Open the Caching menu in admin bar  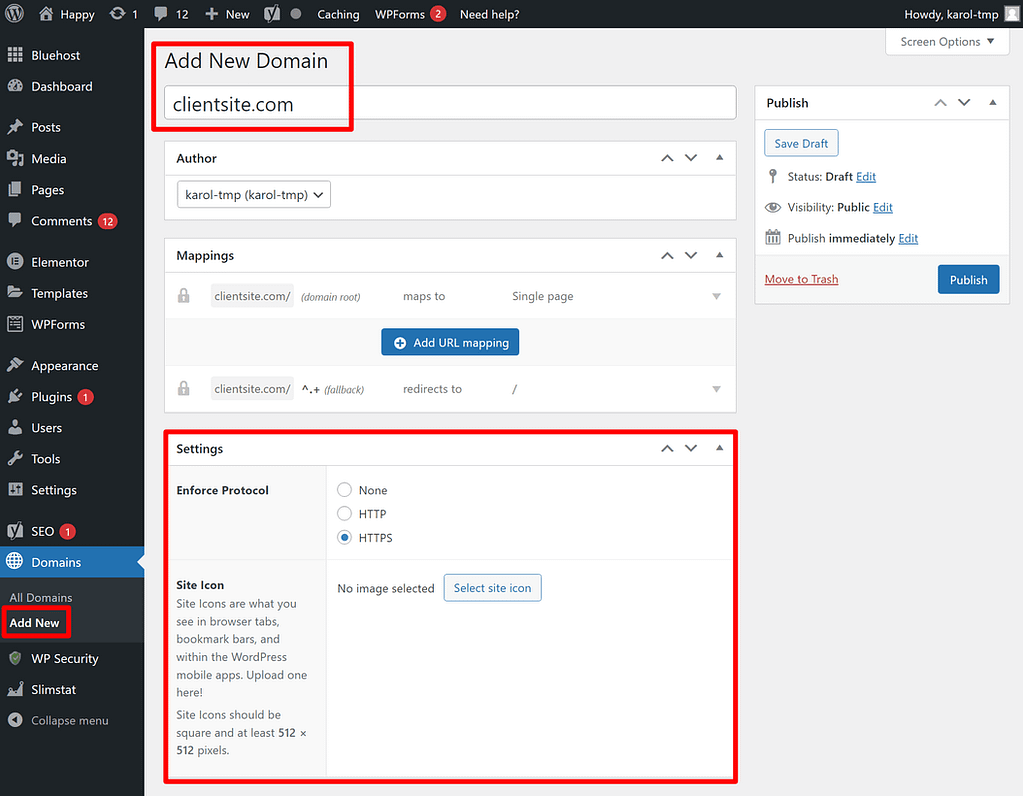click(x=338, y=14)
